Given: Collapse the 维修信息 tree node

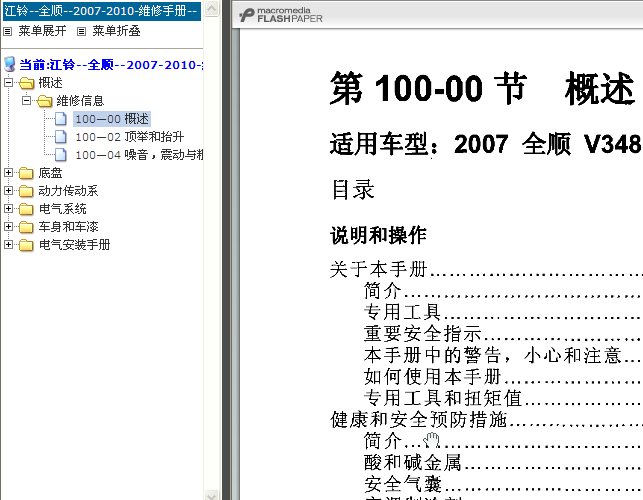Looking at the screenshot, I should (26, 100).
